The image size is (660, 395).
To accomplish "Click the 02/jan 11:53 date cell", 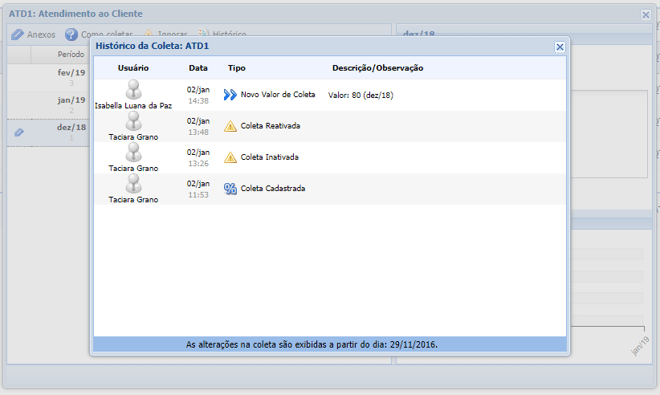I will (198, 189).
